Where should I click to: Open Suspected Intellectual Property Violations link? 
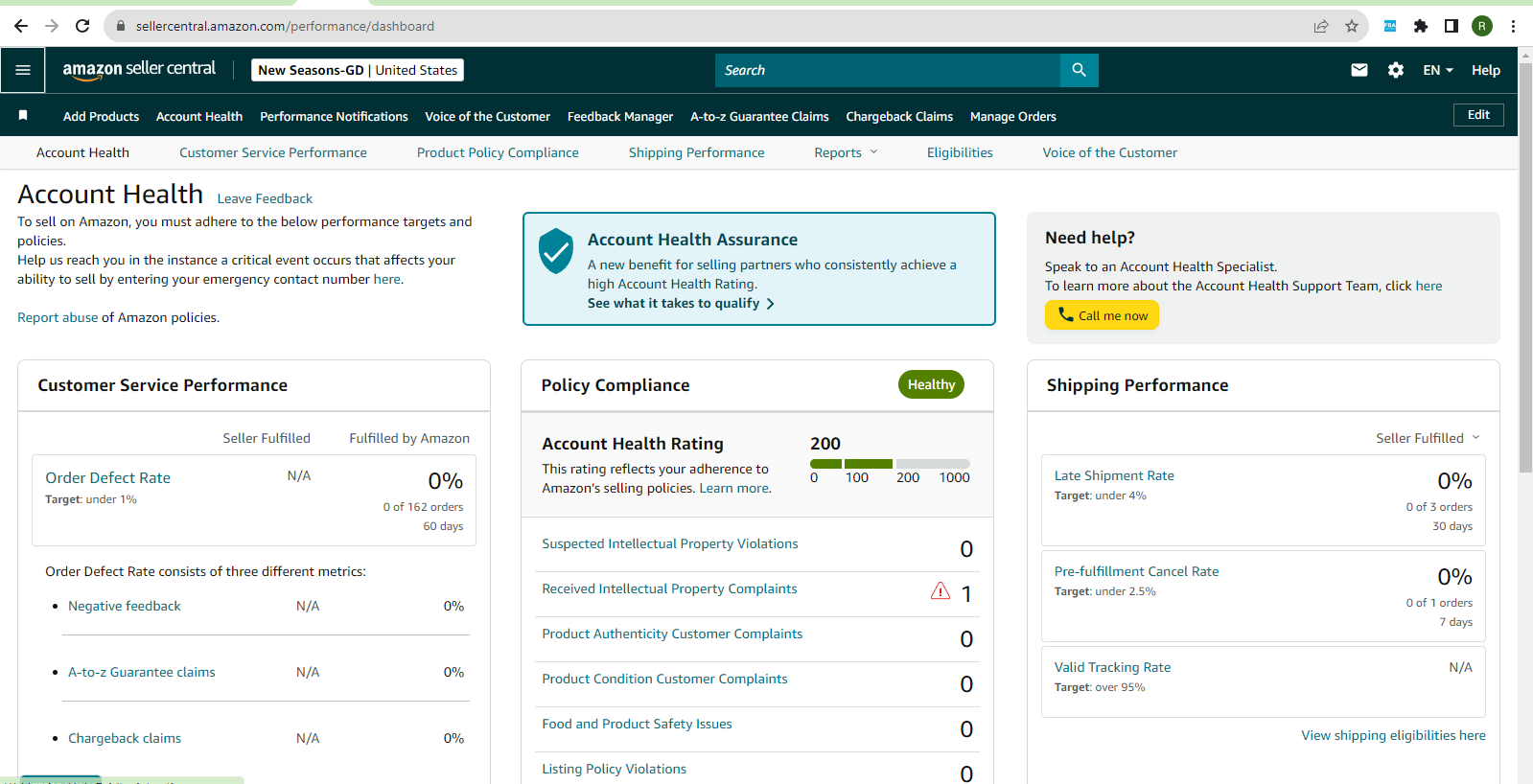coord(670,543)
